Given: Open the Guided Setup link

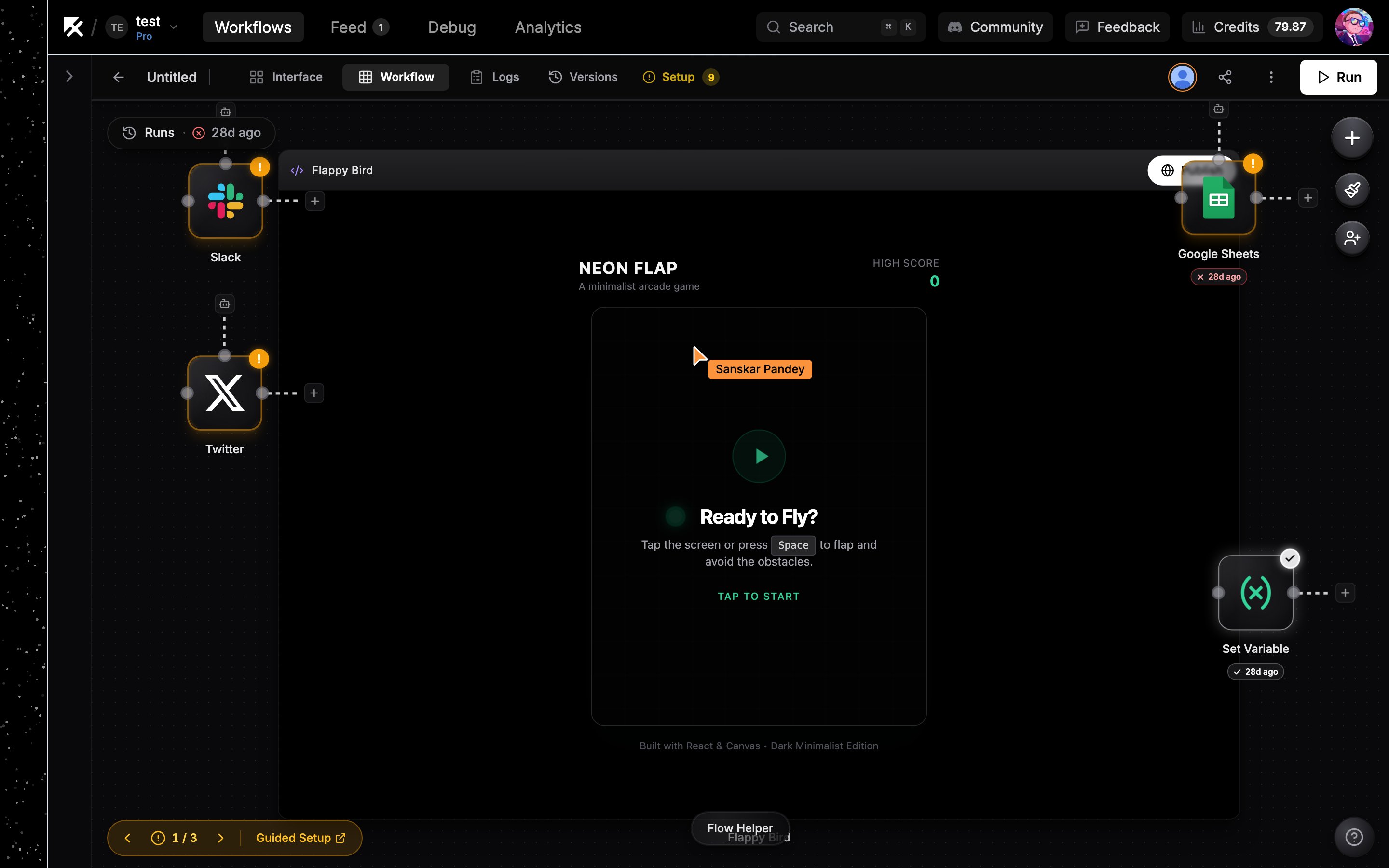Looking at the screenshot, I should pos(301,838).
